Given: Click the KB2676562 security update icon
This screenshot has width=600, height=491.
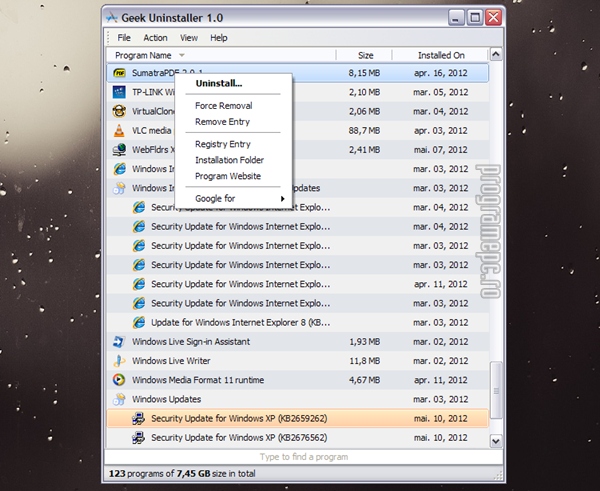Looking at the screenshot, I should (x=139, y=437).
